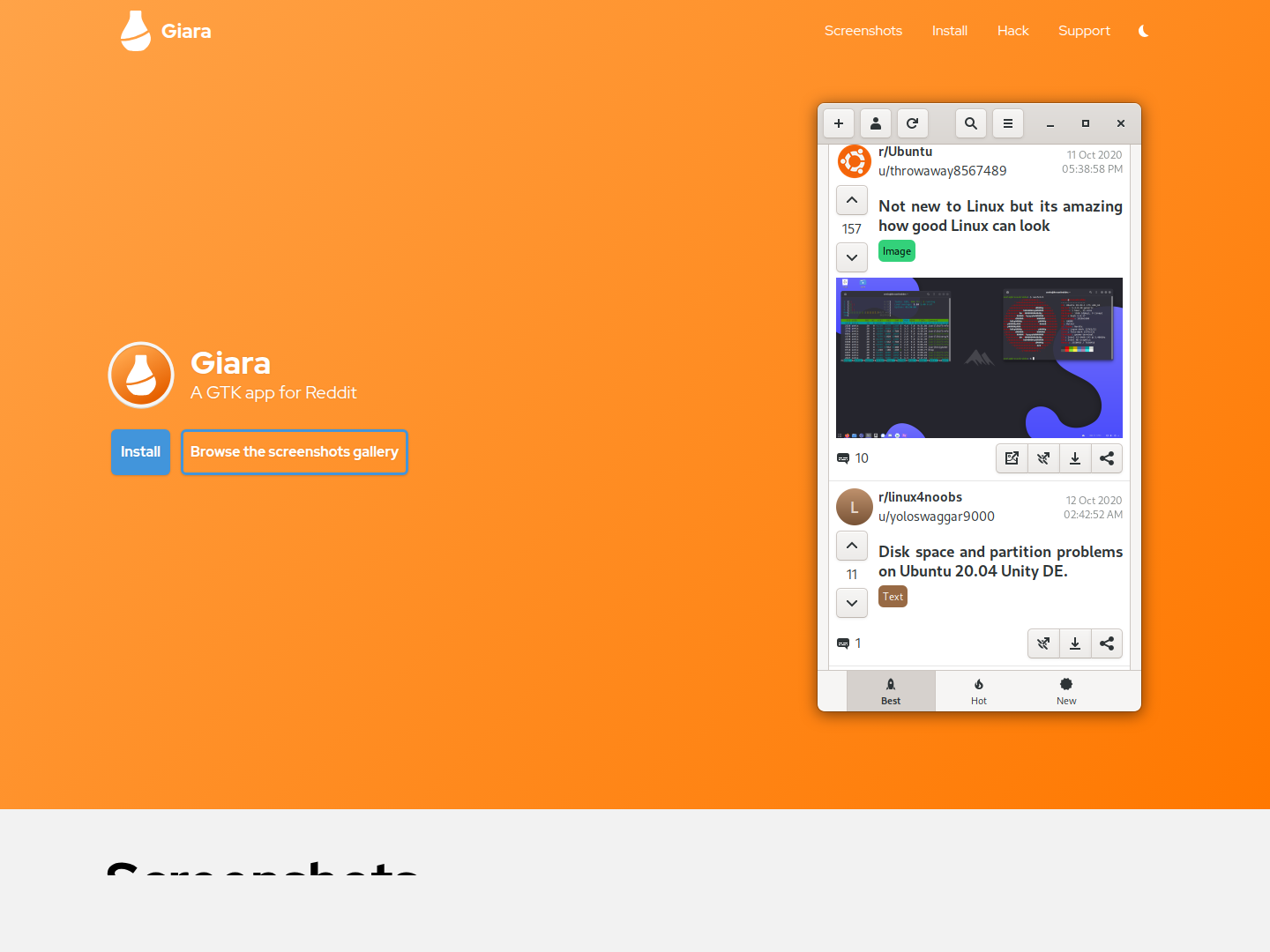Viewport: 1270px width, 952px height.
Task: Share the r/Ubuntu post
Action: 1107,458
